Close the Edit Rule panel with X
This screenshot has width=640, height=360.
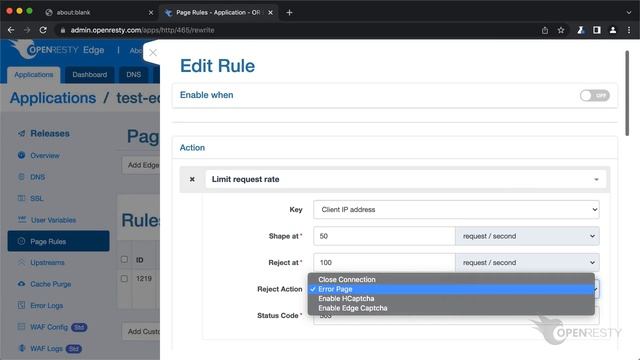pos(153,53)
